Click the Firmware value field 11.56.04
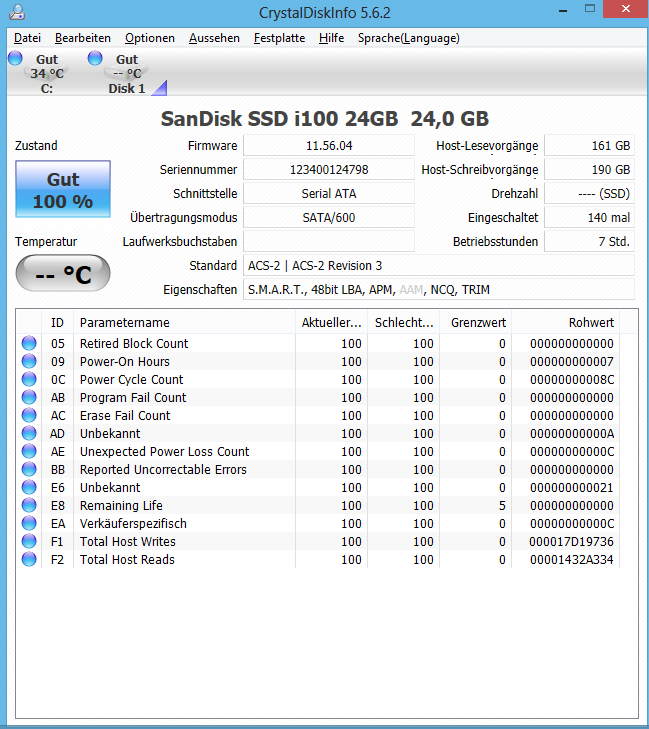649x729 pixels. (329, 146)
